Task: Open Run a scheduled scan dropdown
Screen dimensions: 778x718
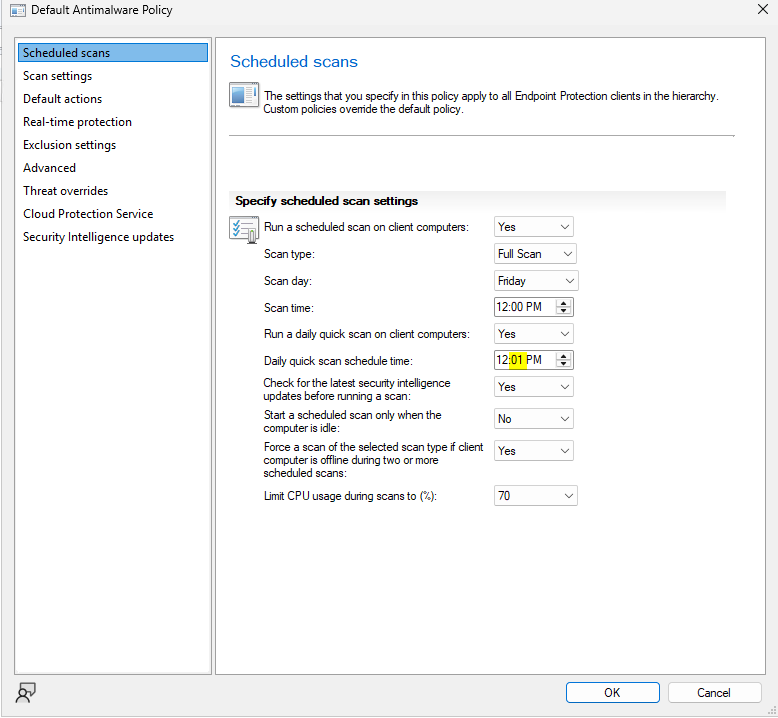Action: (x=533, y=227)
